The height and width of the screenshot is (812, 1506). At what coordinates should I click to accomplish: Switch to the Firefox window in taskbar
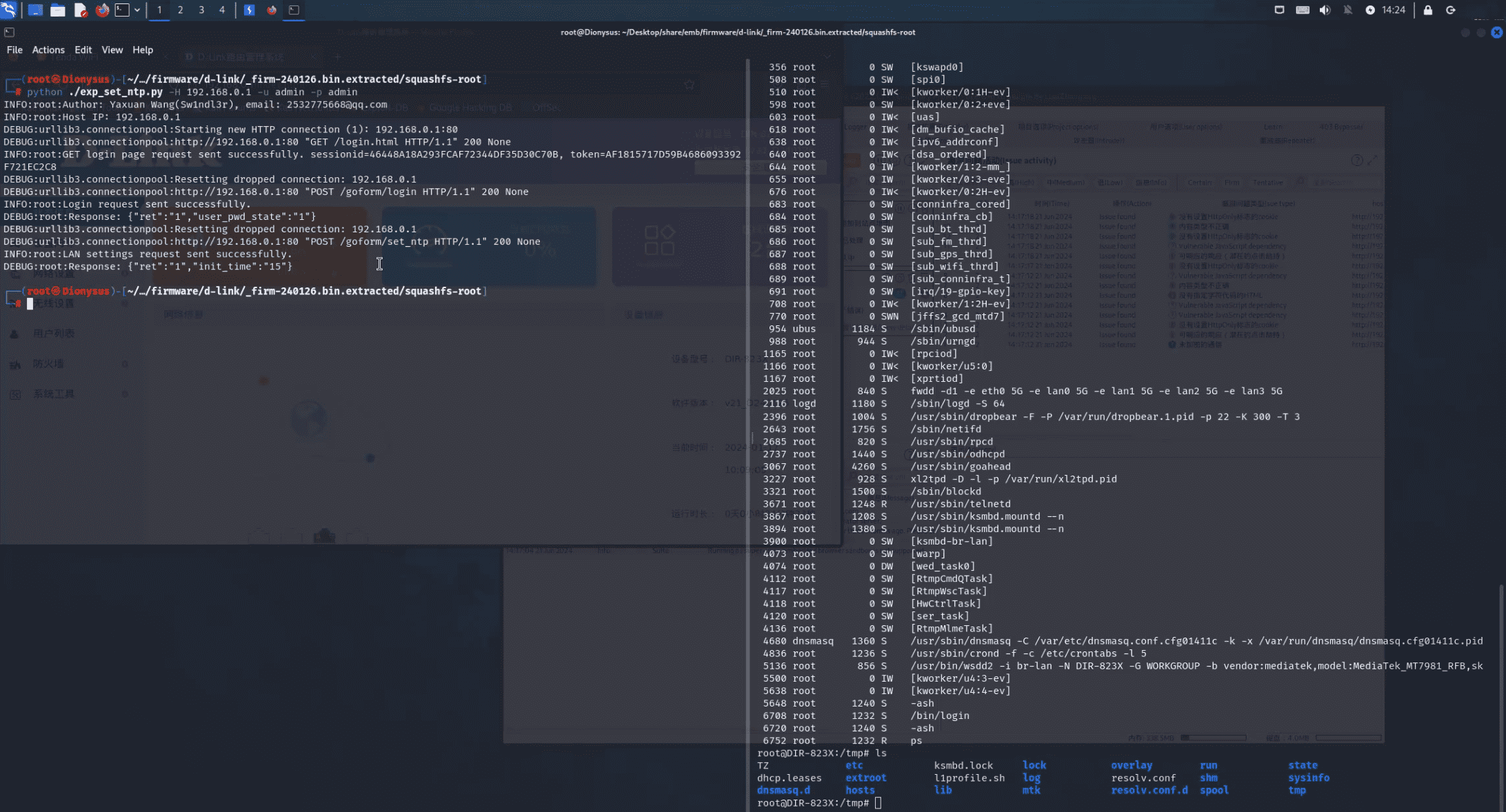click(272, 10)
